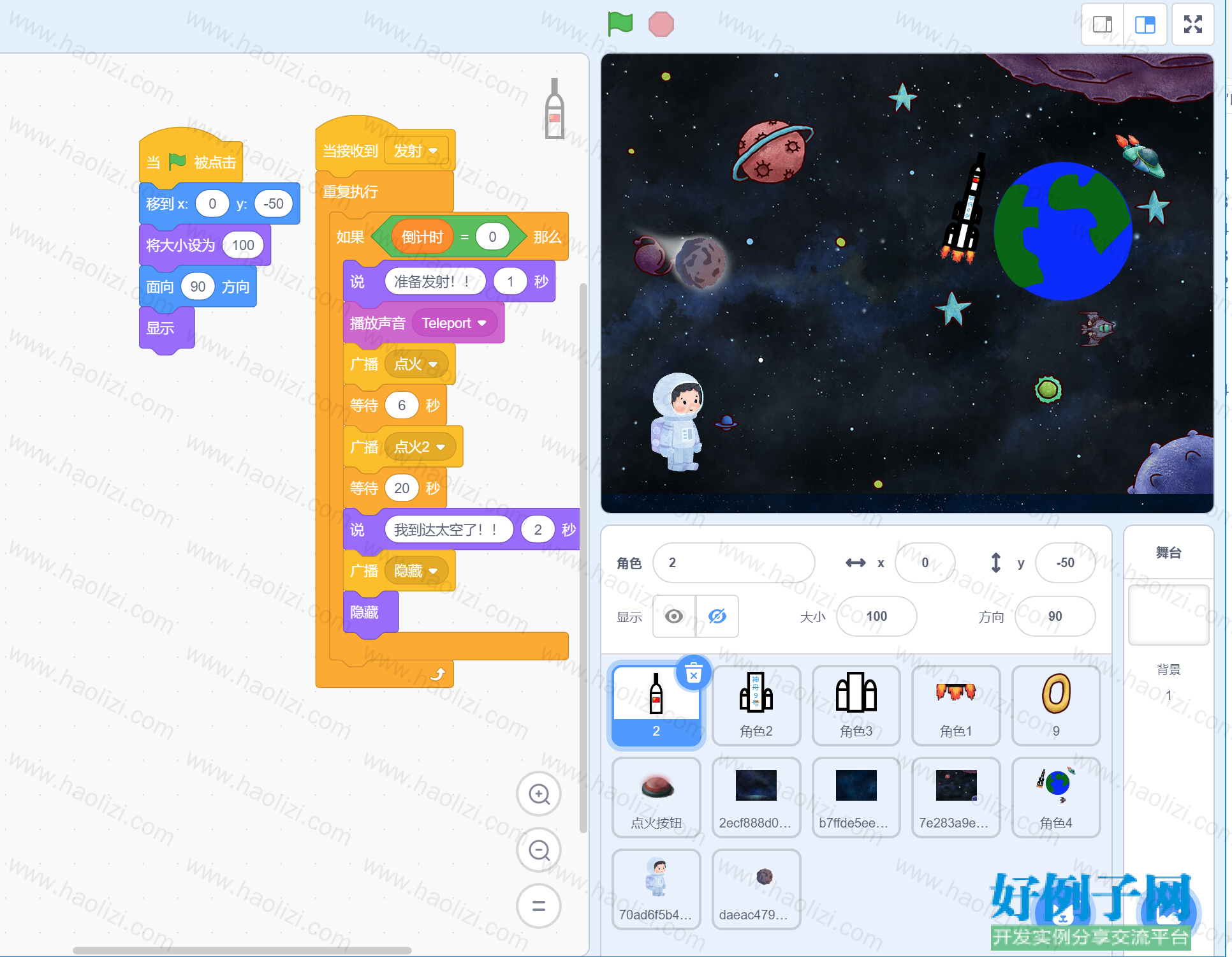This screenshot has height=957, width=1232.
Task: Hide the sprite with crossed eye icon
Action: click(x=717, y=616)
